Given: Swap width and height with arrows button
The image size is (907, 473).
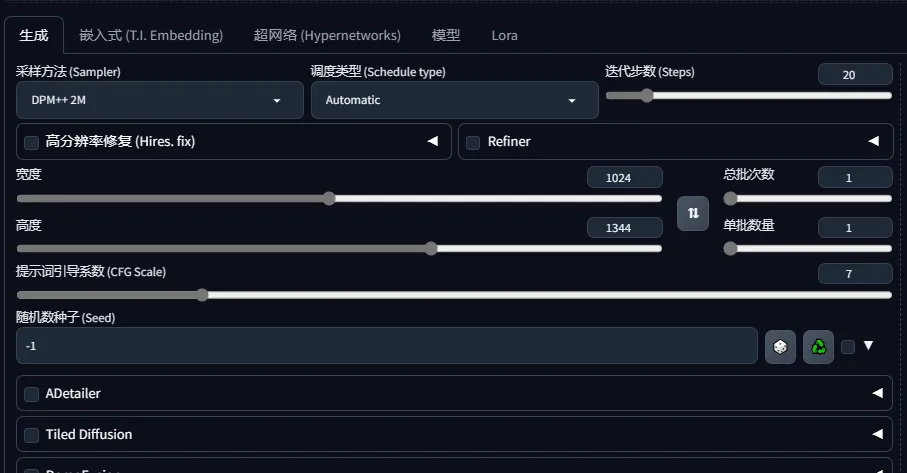Looking at the screenshot, I should pos(692,213).
